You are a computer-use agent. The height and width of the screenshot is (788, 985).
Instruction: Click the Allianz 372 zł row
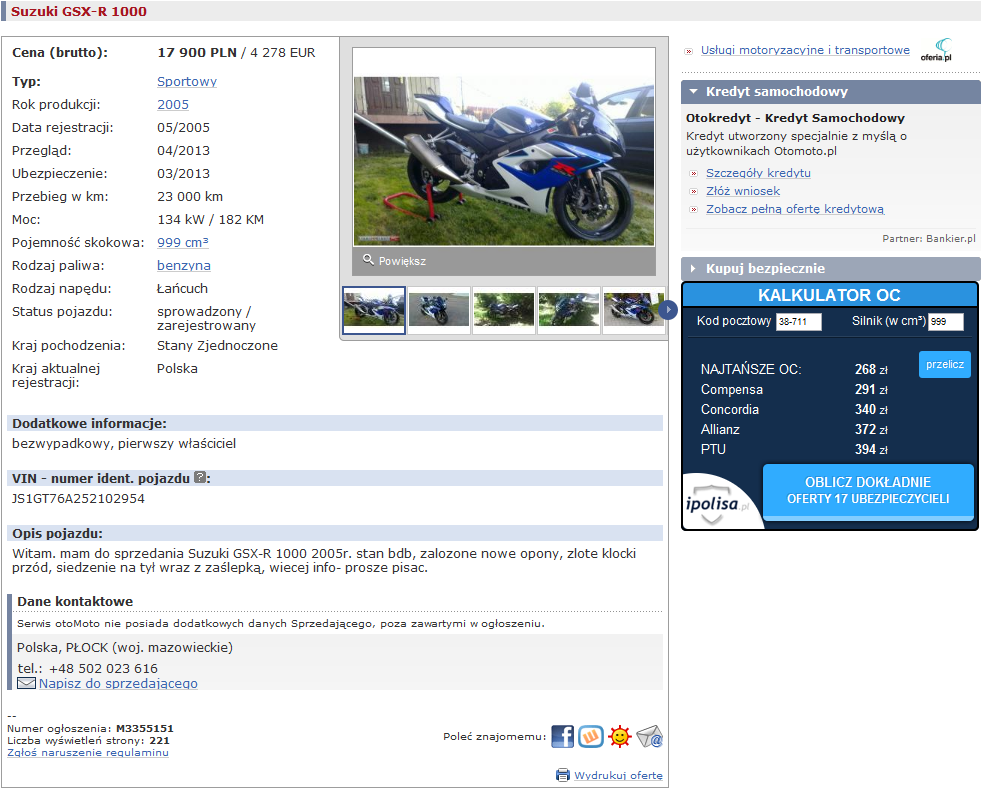(794, 430)
